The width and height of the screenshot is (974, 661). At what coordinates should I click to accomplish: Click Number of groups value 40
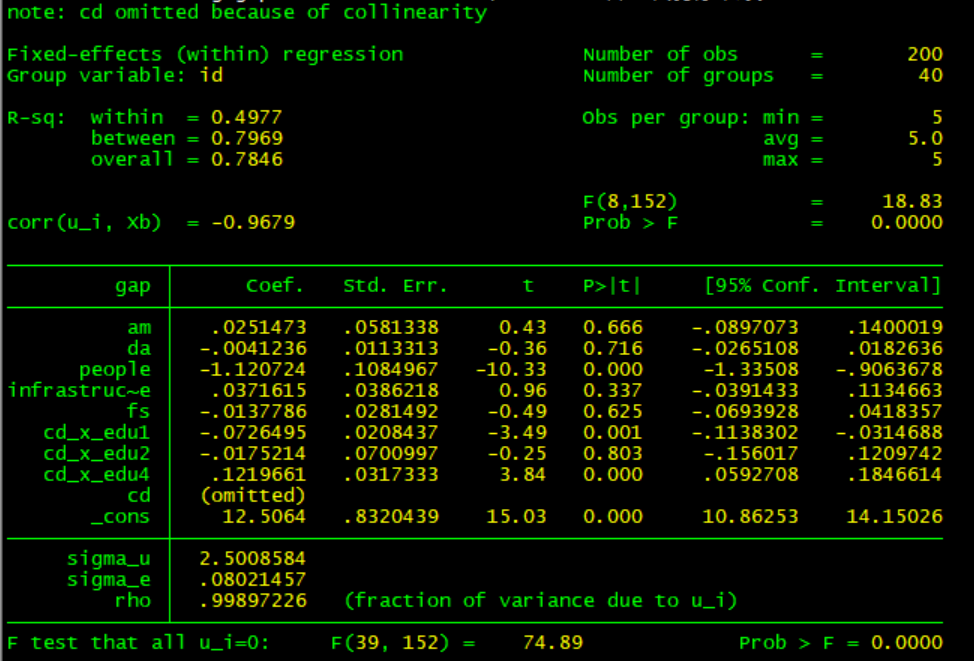pos(931,76)
